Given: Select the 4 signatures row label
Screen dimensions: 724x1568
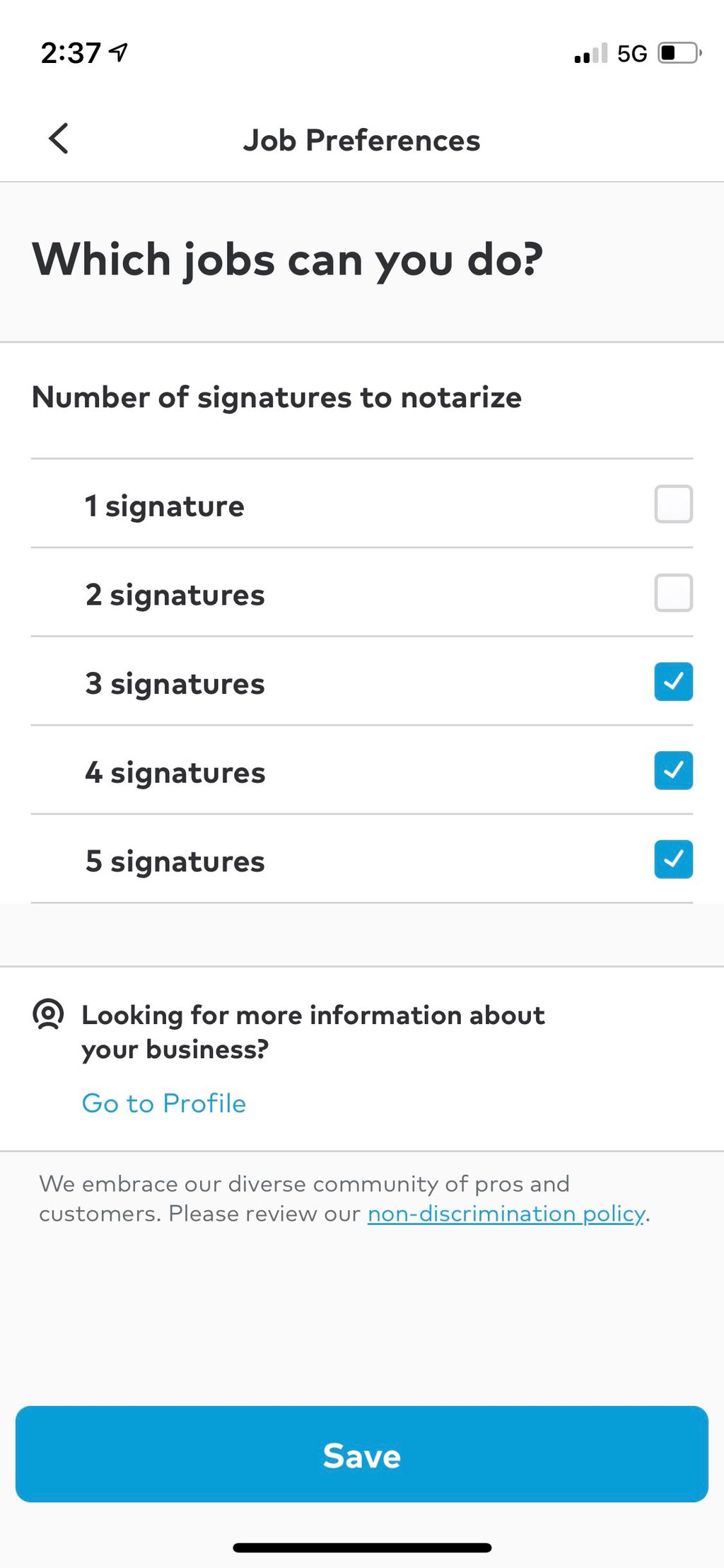Looking at the screenshot, I should (x=175, y=772).
